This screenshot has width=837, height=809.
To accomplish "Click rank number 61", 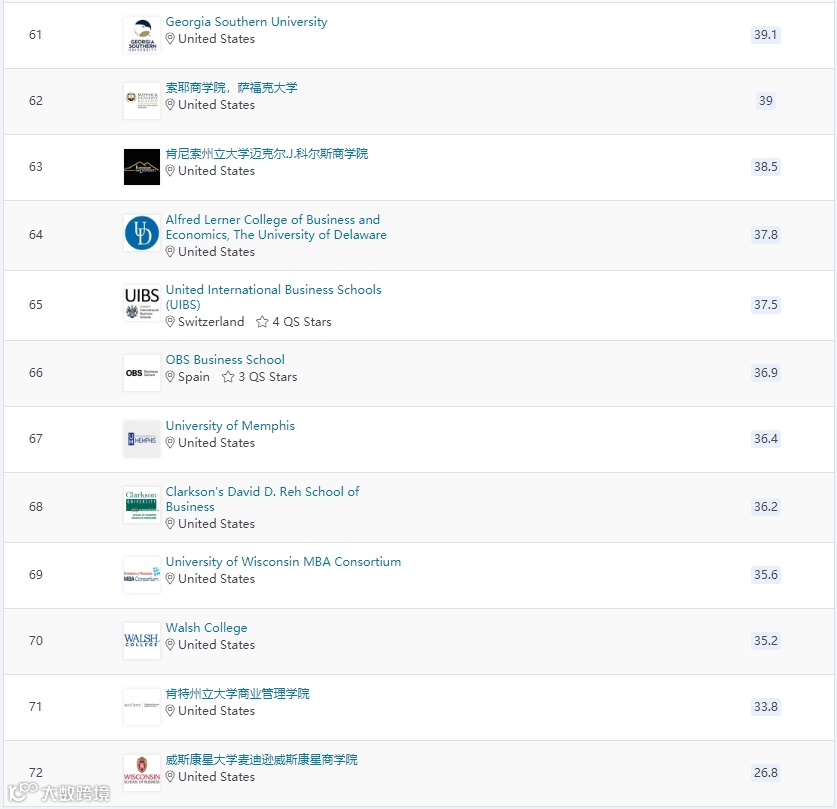I will (35, 35).
